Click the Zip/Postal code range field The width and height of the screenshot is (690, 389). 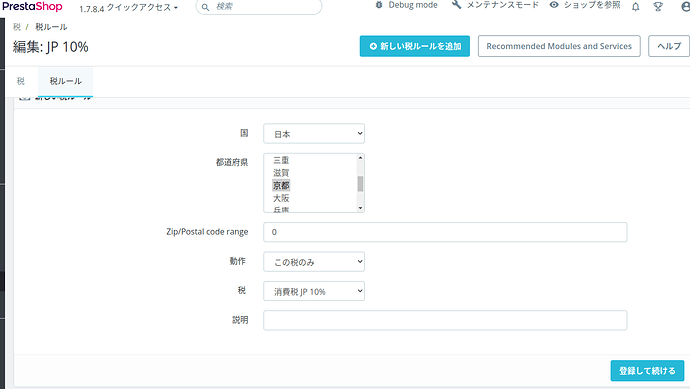pos(445,232)
